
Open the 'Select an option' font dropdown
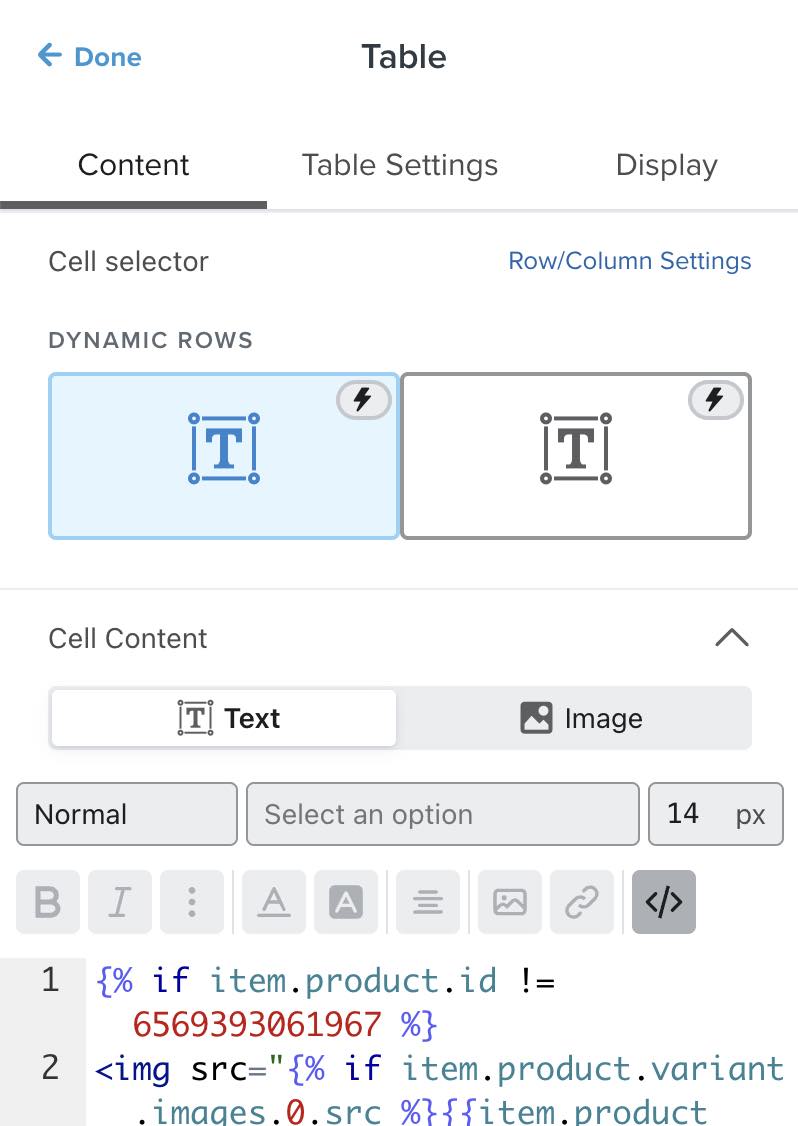point(442,814)
